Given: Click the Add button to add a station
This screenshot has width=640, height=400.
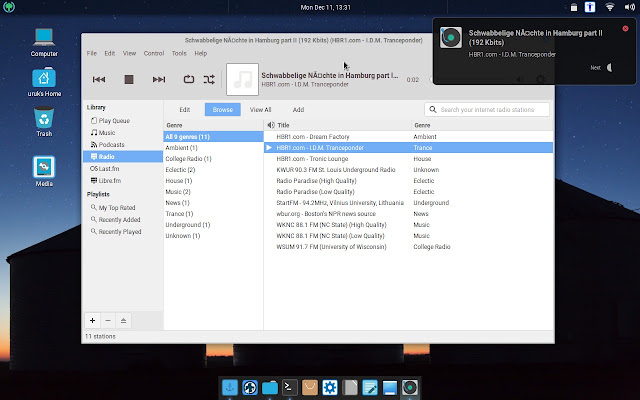Looking at the screenshot, I should pos(298,109).
